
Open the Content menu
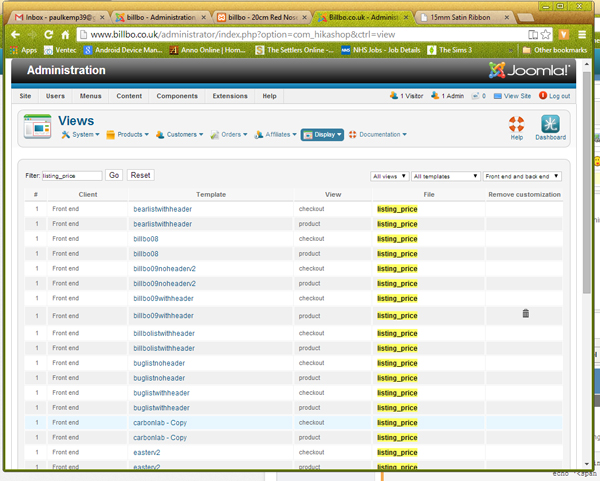129,96
